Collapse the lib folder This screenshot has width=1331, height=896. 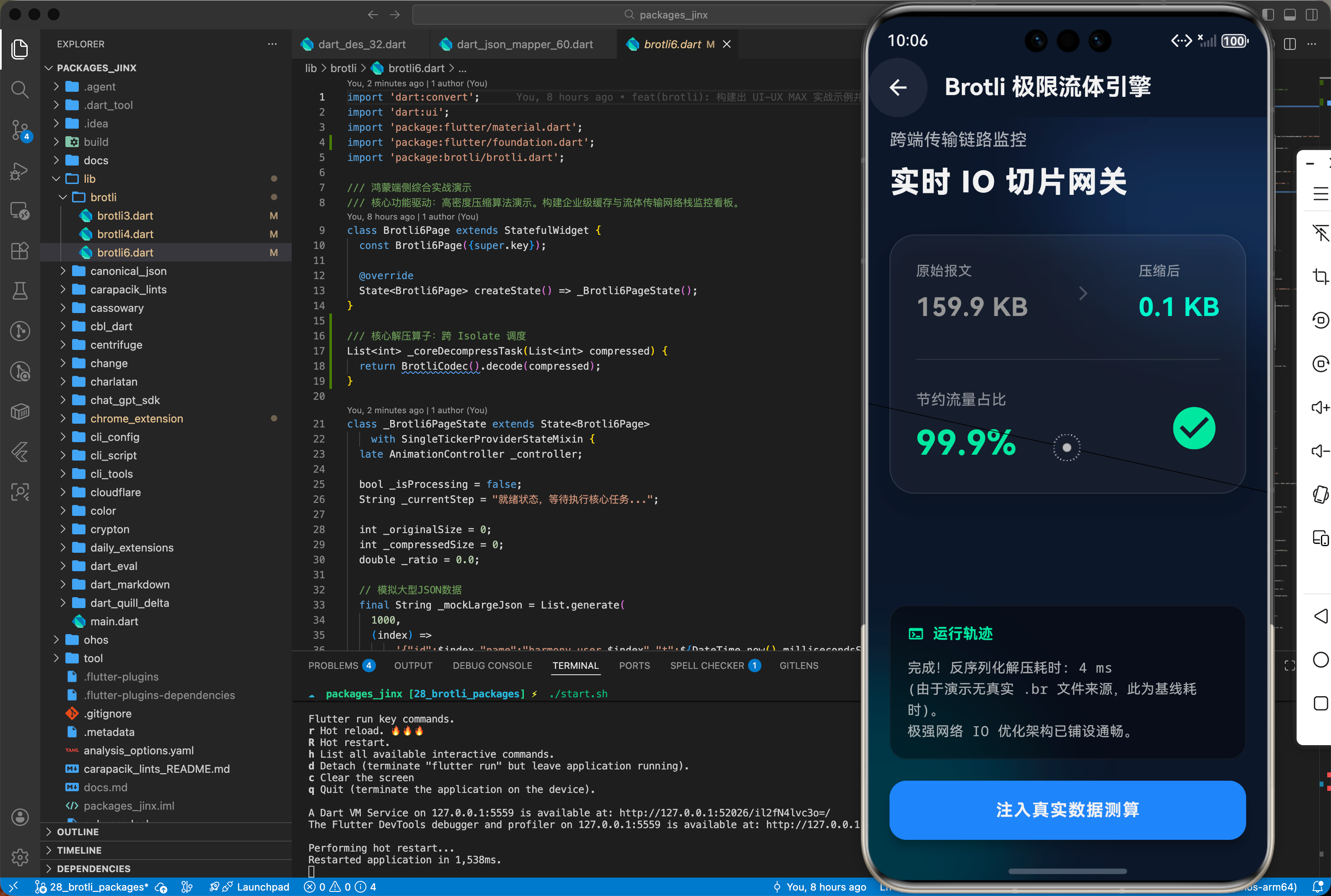pos(166,179)
